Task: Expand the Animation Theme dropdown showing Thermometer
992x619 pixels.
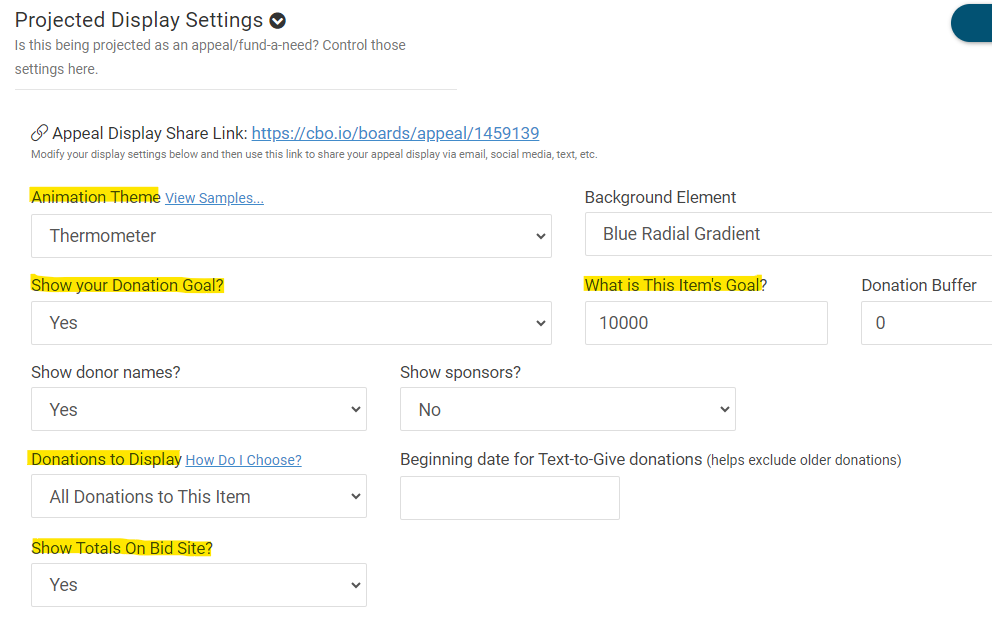Action: [x=291, y=236]
